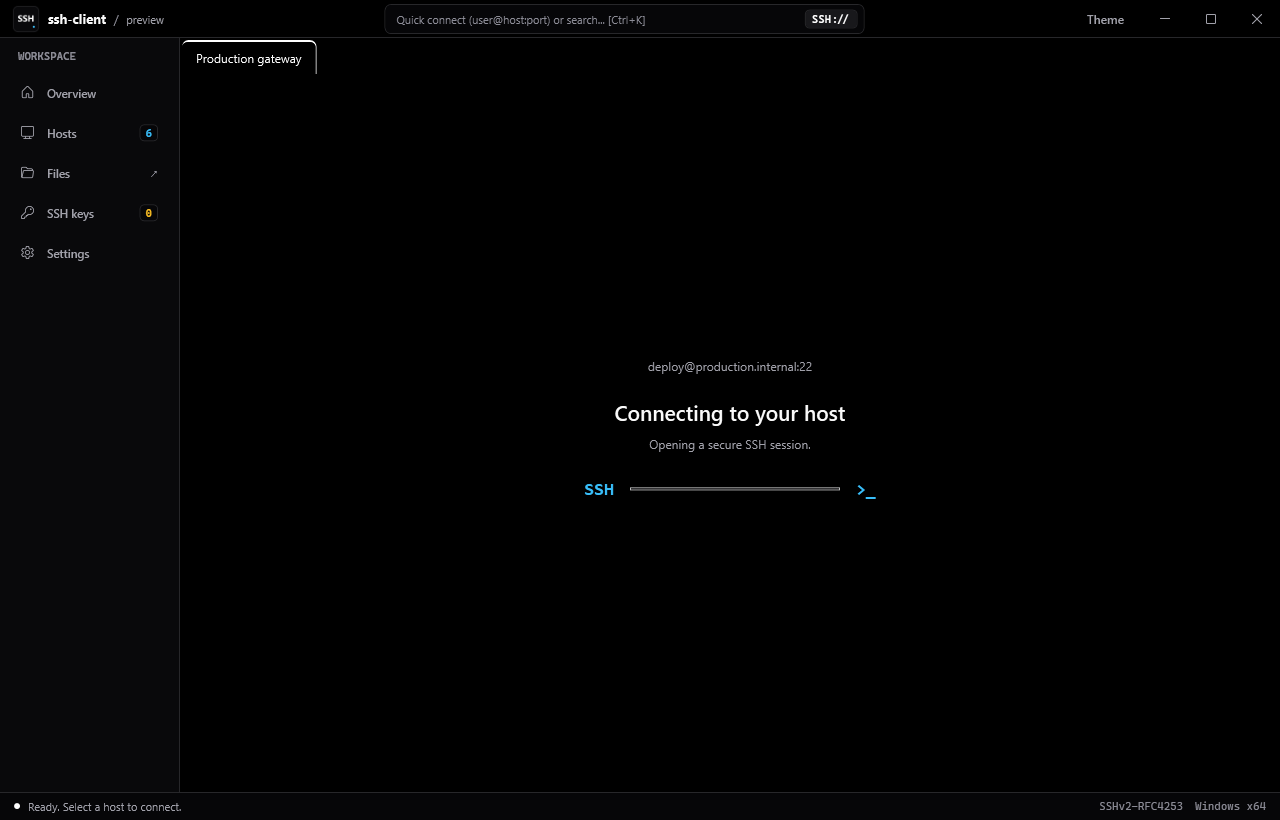1280x820 pixels.
Task: Focus the Quick connect search field
Action: tap(624, 19)
